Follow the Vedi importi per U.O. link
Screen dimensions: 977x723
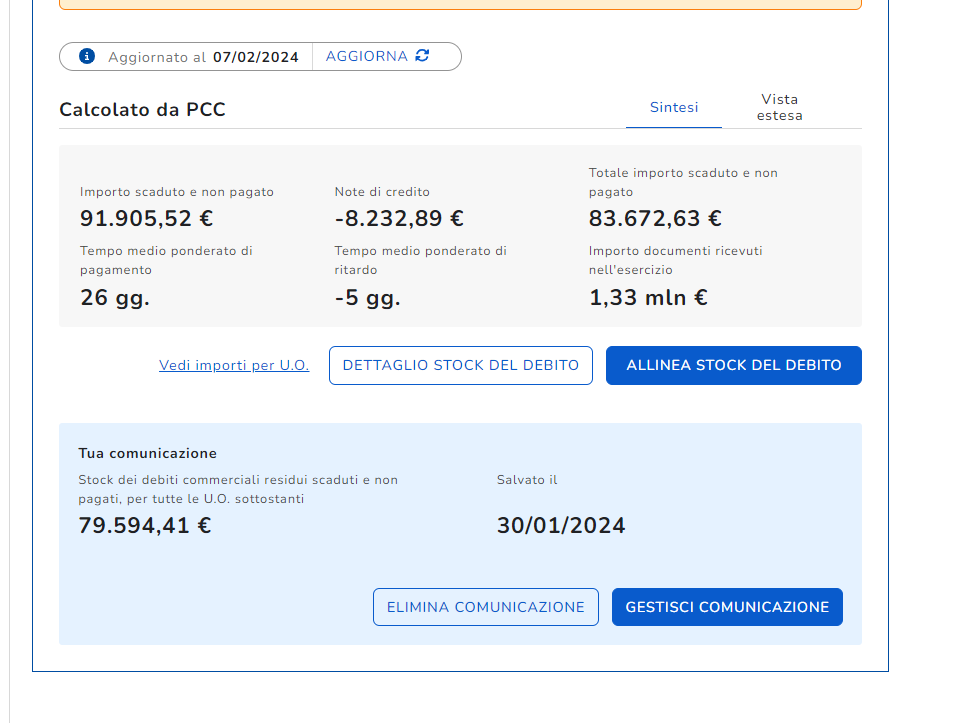click(234, 365)
